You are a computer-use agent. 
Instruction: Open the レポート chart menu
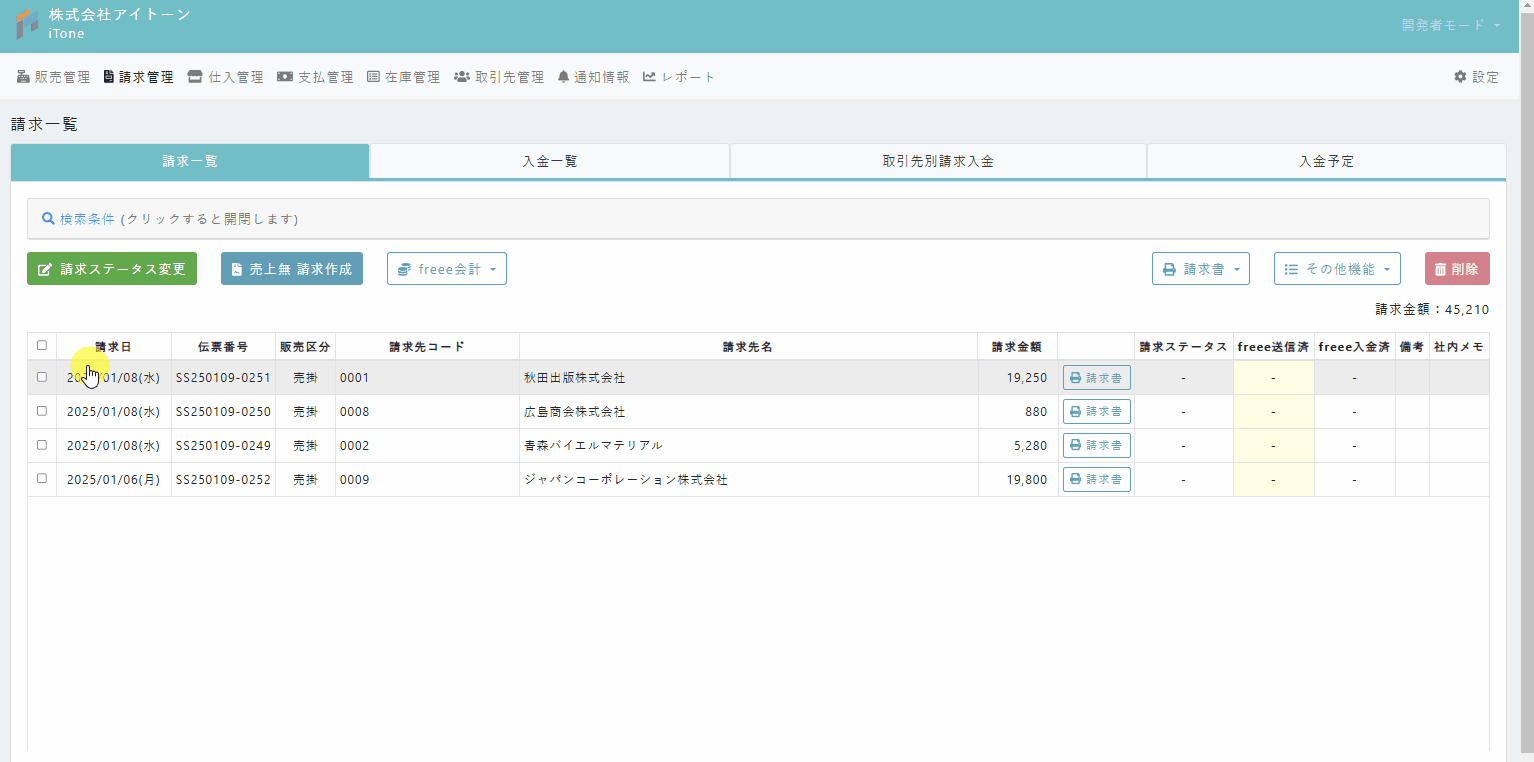pyautogui.click(x=679, y=77)
